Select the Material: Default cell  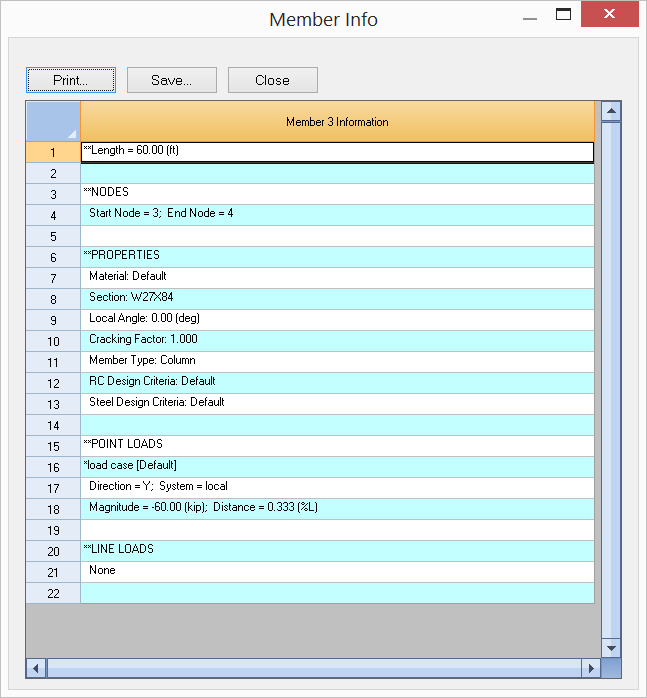coord(337,278)
